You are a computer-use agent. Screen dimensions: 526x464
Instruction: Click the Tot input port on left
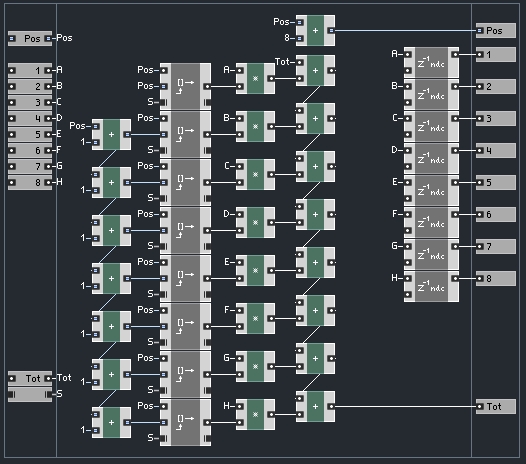click(x=30, y=378)
